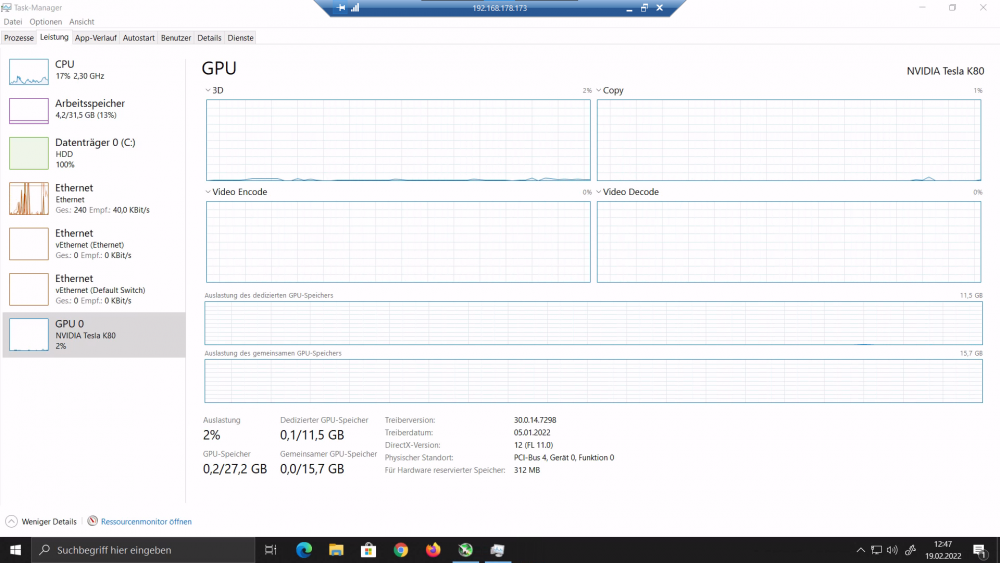Click the 0,2/27,2 GB GPU memory value

(x=235, y=469)
